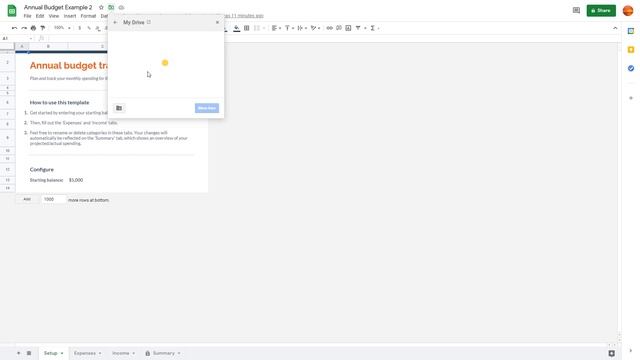Undo the last action
Image resolution: width=640 pixels, height=360 pixels.
point(14,28)
